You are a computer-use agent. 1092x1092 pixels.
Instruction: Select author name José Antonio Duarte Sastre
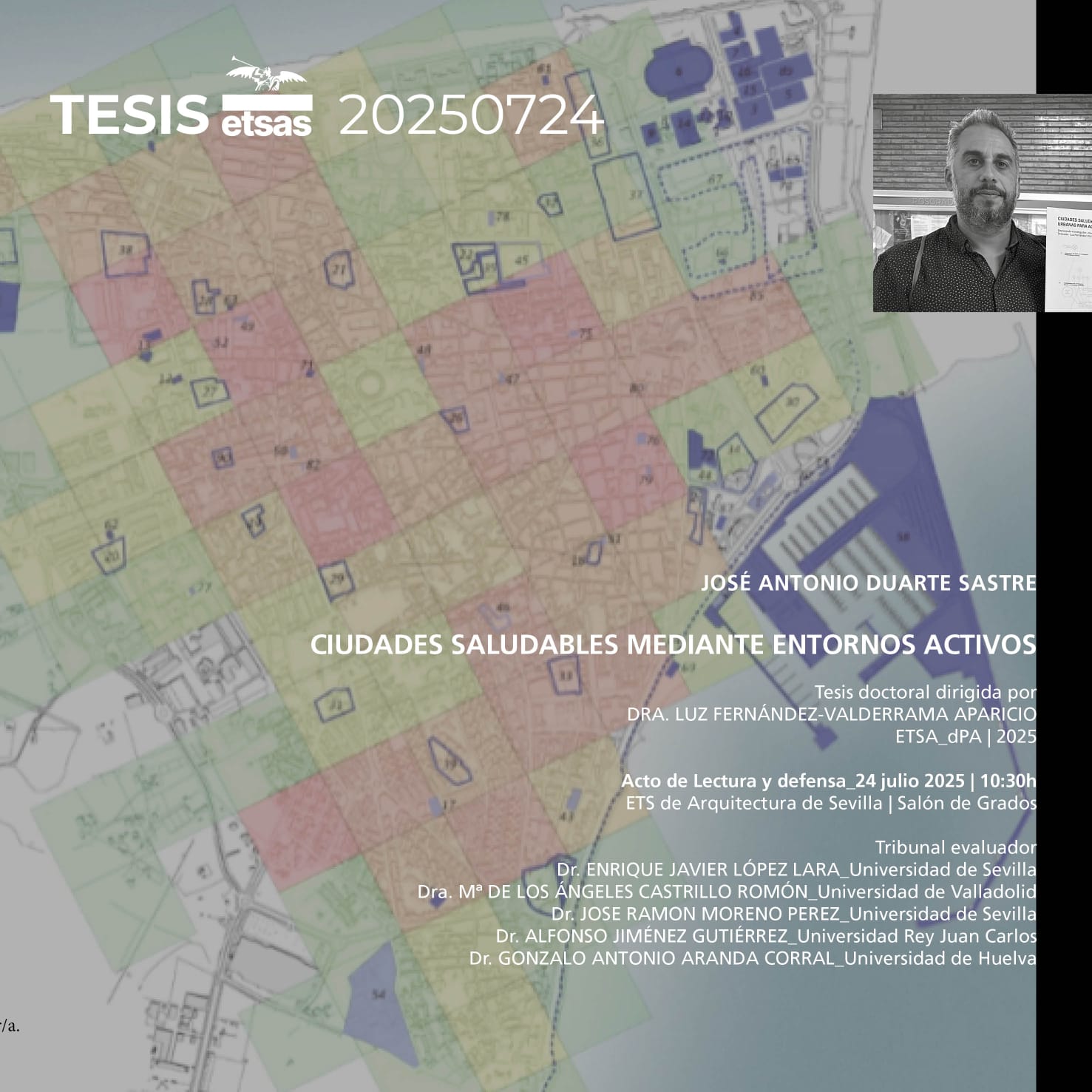868,583
